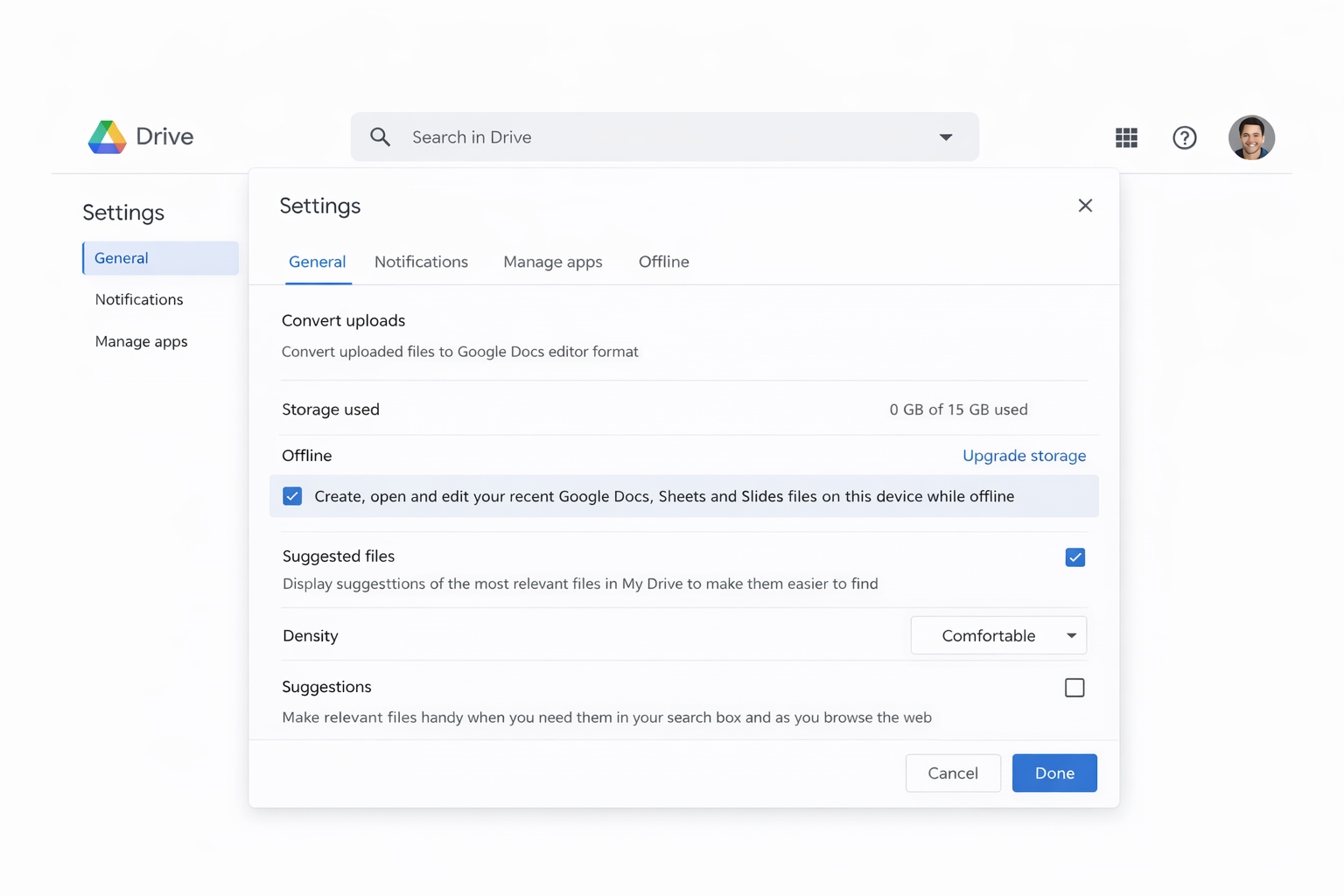This screenshot has height=896, width=1344.
Task: Click the Google Drive logo
Action: coord(108,137)
